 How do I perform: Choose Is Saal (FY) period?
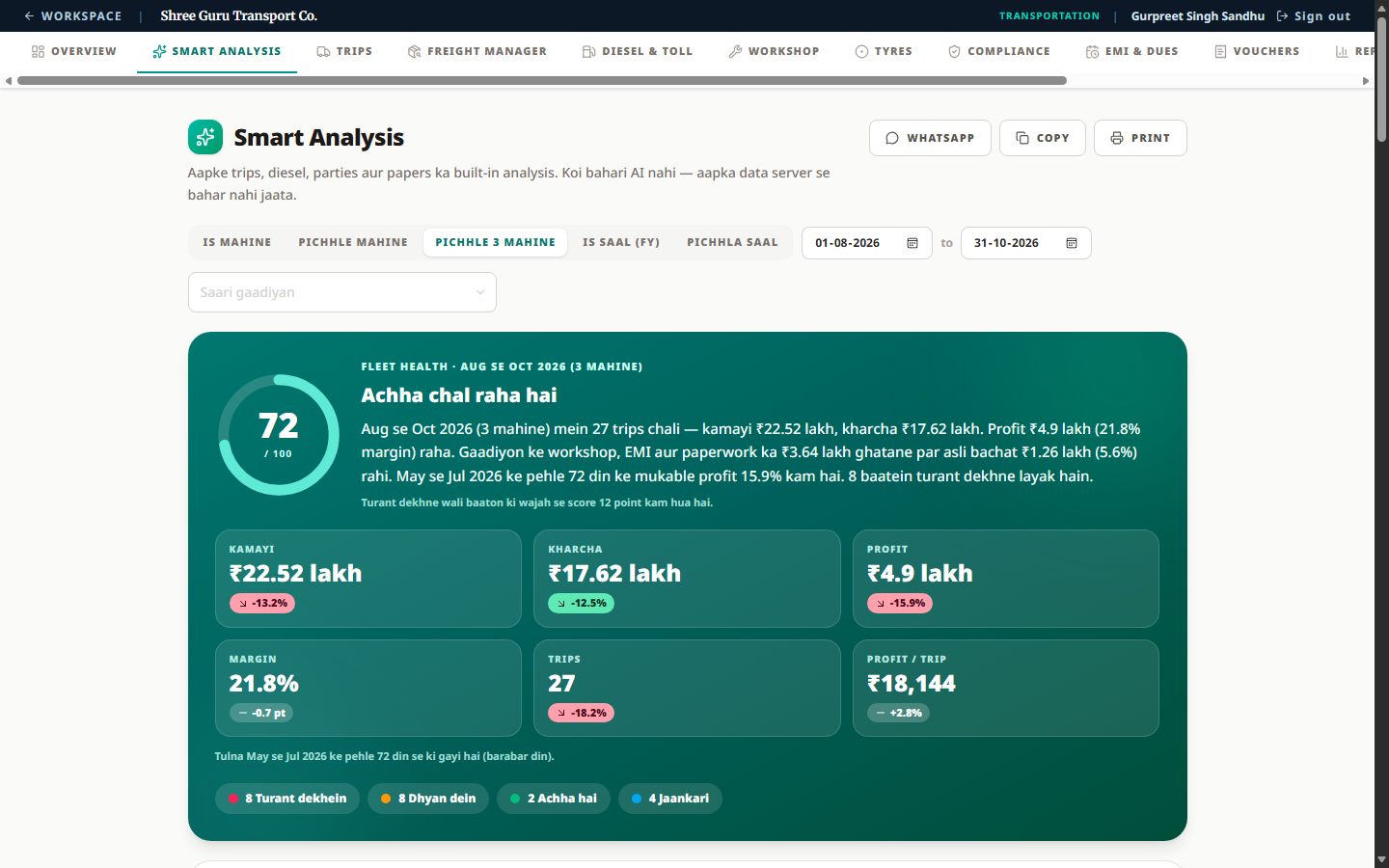(621, 242)
